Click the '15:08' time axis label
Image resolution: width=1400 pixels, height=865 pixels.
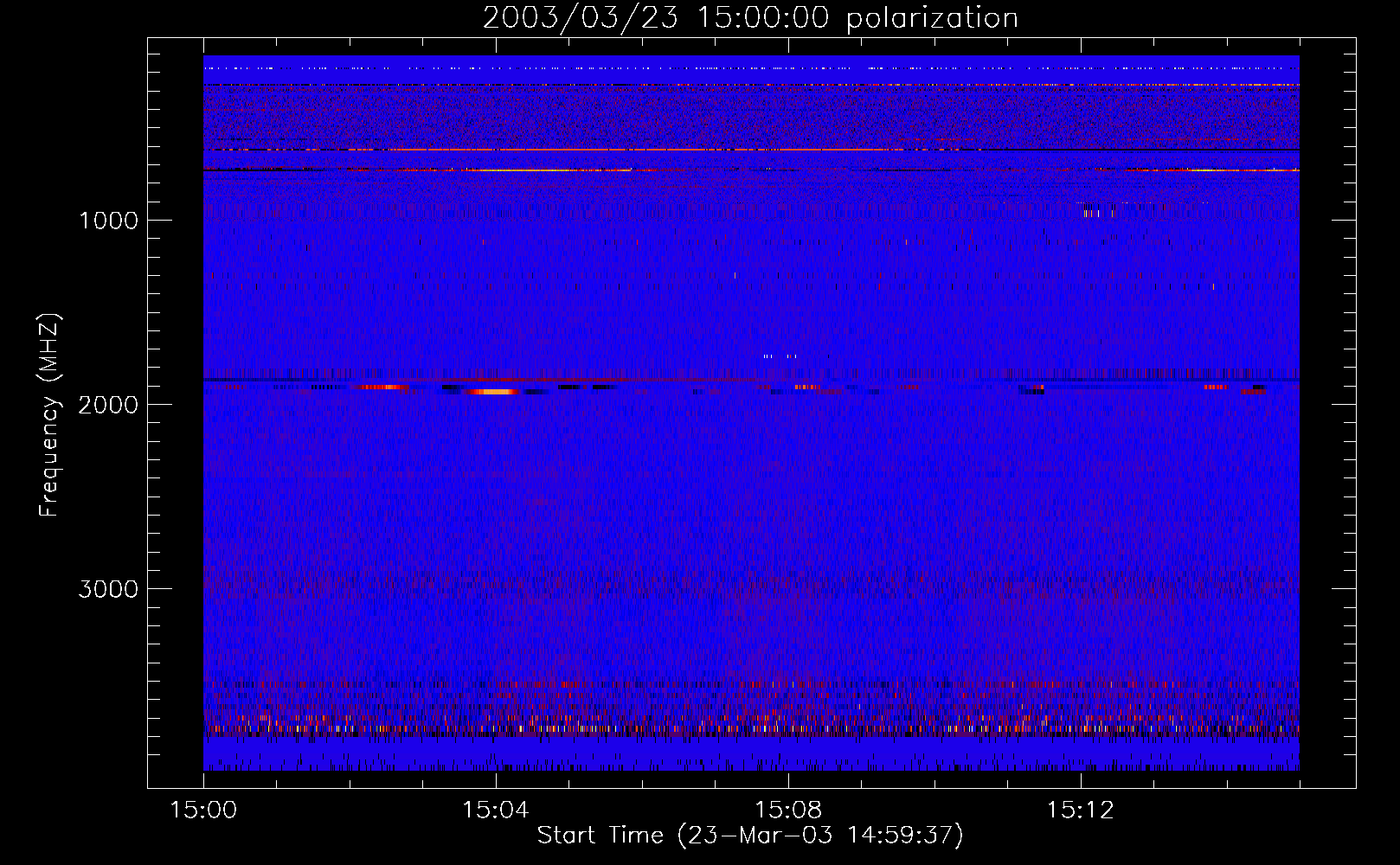point(788,811)
